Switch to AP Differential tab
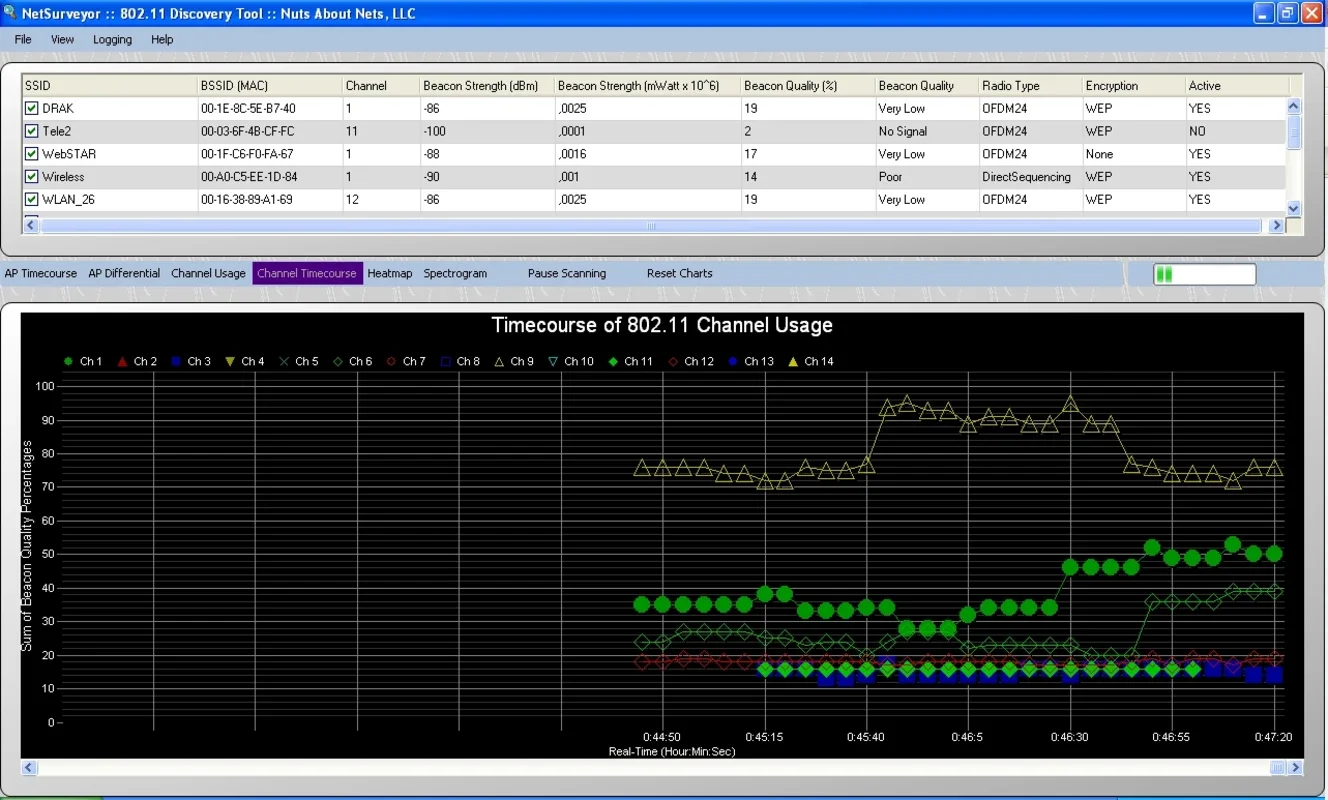Screen dimensions: 1328x800 (124, 273)
